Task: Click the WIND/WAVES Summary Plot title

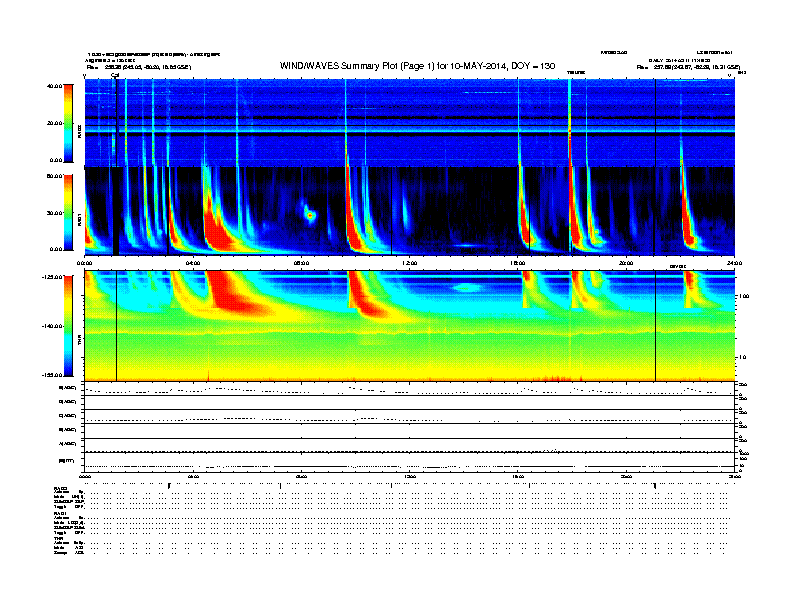Action: pyautogui.click(x=417, y=66)
